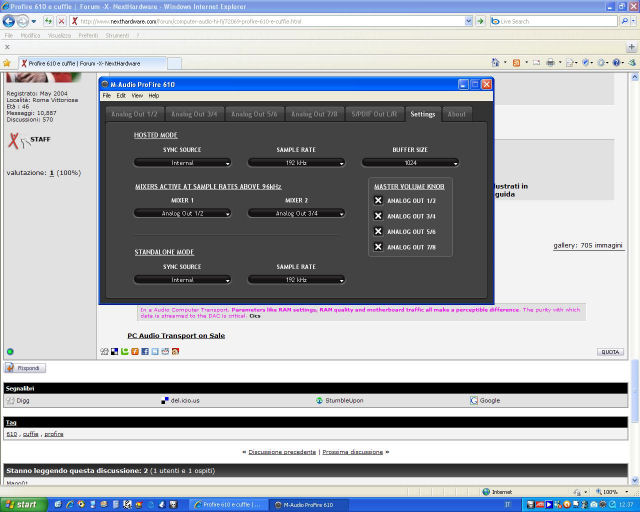Click the green Go arrow next to address bar

[x=480, y=21]
